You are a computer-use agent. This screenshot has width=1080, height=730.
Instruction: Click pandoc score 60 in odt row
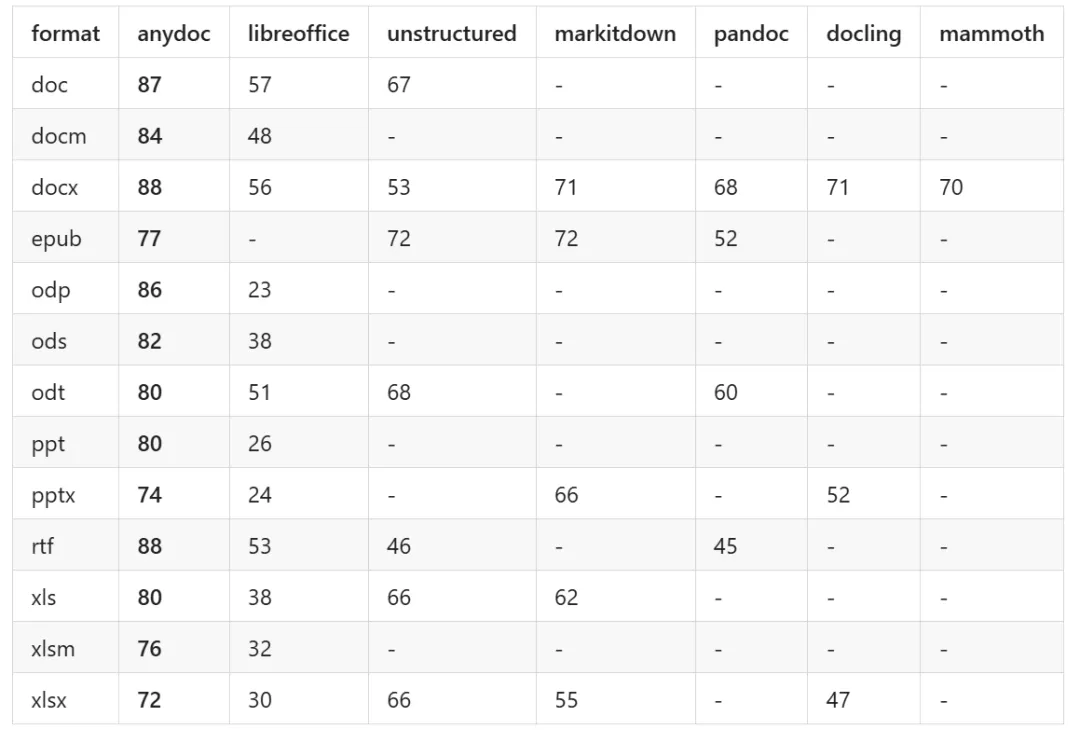click(725, 392)
